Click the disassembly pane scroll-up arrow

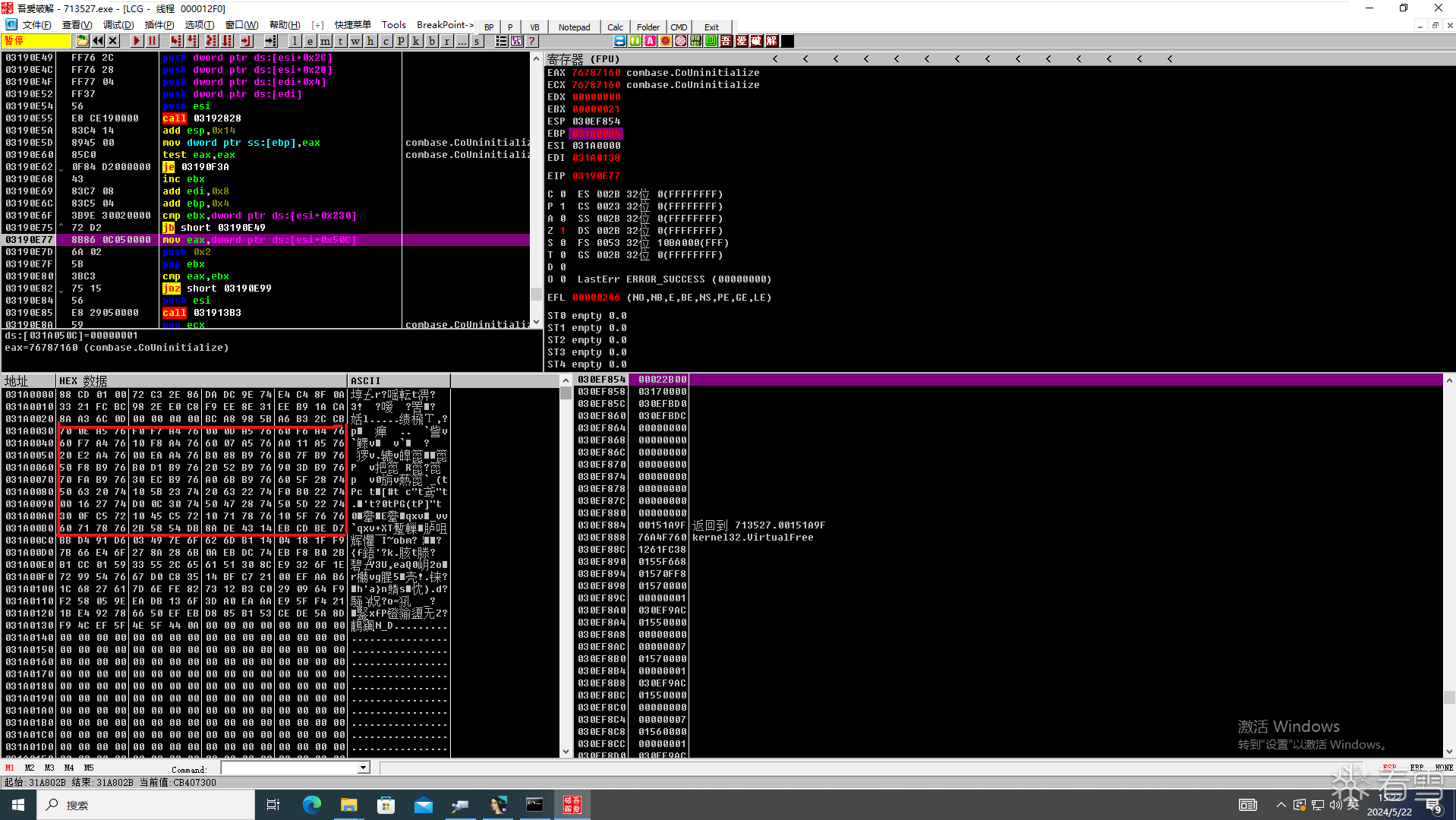click(x=536, y=58)
